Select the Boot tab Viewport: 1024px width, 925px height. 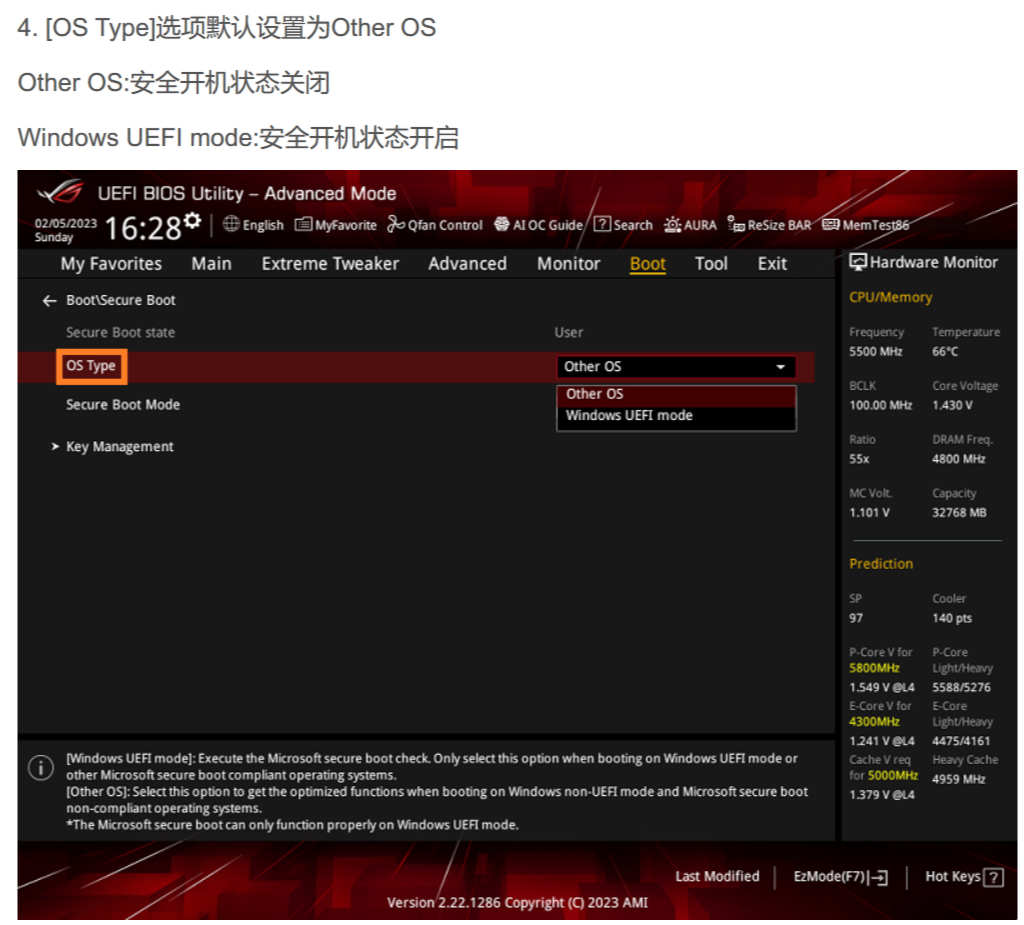point(648,264)
